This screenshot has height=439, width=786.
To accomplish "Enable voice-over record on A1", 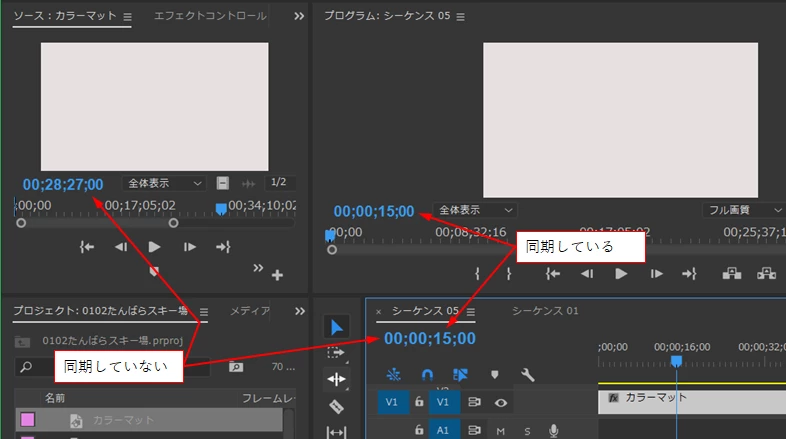I will click(553, 430).
